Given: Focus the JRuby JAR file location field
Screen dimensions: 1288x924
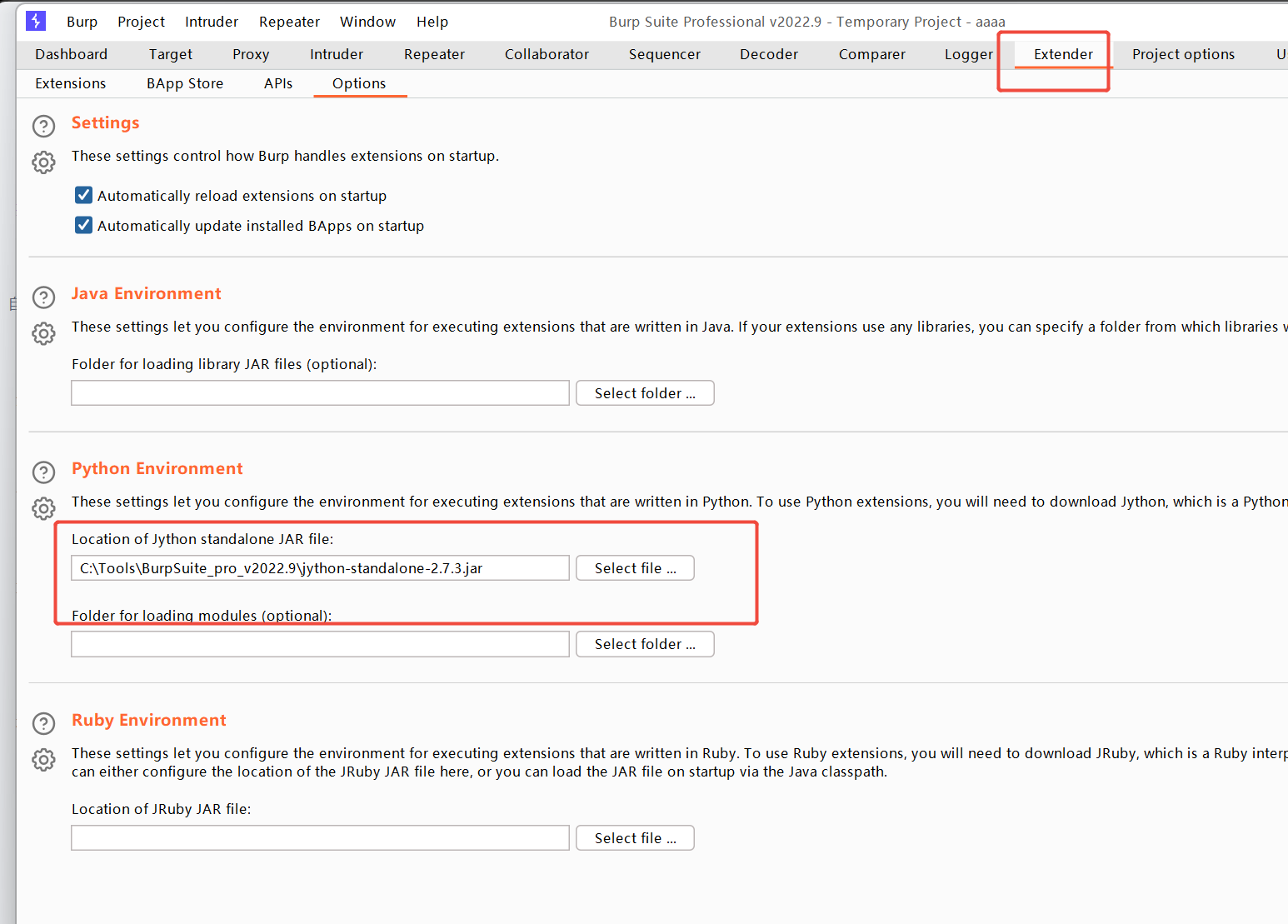Looking at the screenshot, I should pyautogui.click(x=320, y=838).
